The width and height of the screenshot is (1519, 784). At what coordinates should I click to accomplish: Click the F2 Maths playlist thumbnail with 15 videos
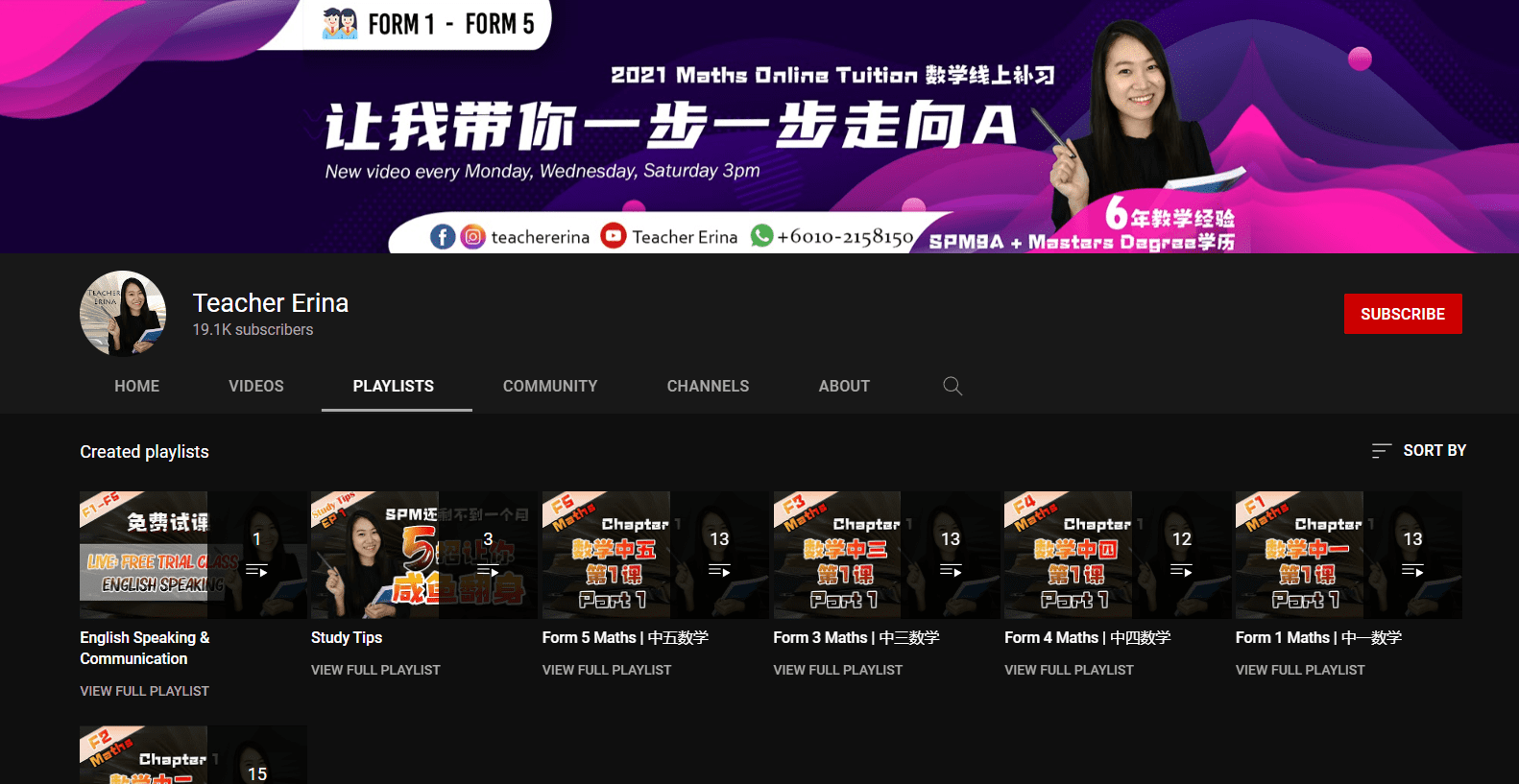click(193, 755)
